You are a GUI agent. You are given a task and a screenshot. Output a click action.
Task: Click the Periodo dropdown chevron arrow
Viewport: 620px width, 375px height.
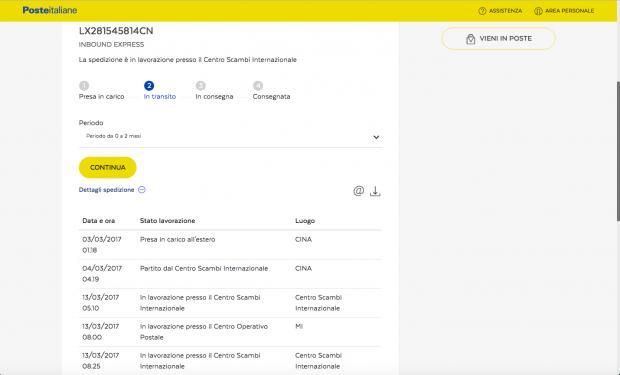tap(376, 137)
